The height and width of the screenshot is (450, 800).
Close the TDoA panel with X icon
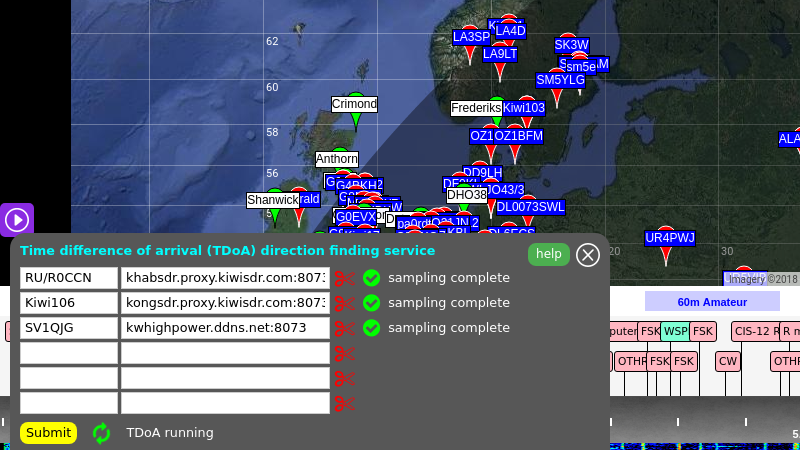tap(588, 254)
